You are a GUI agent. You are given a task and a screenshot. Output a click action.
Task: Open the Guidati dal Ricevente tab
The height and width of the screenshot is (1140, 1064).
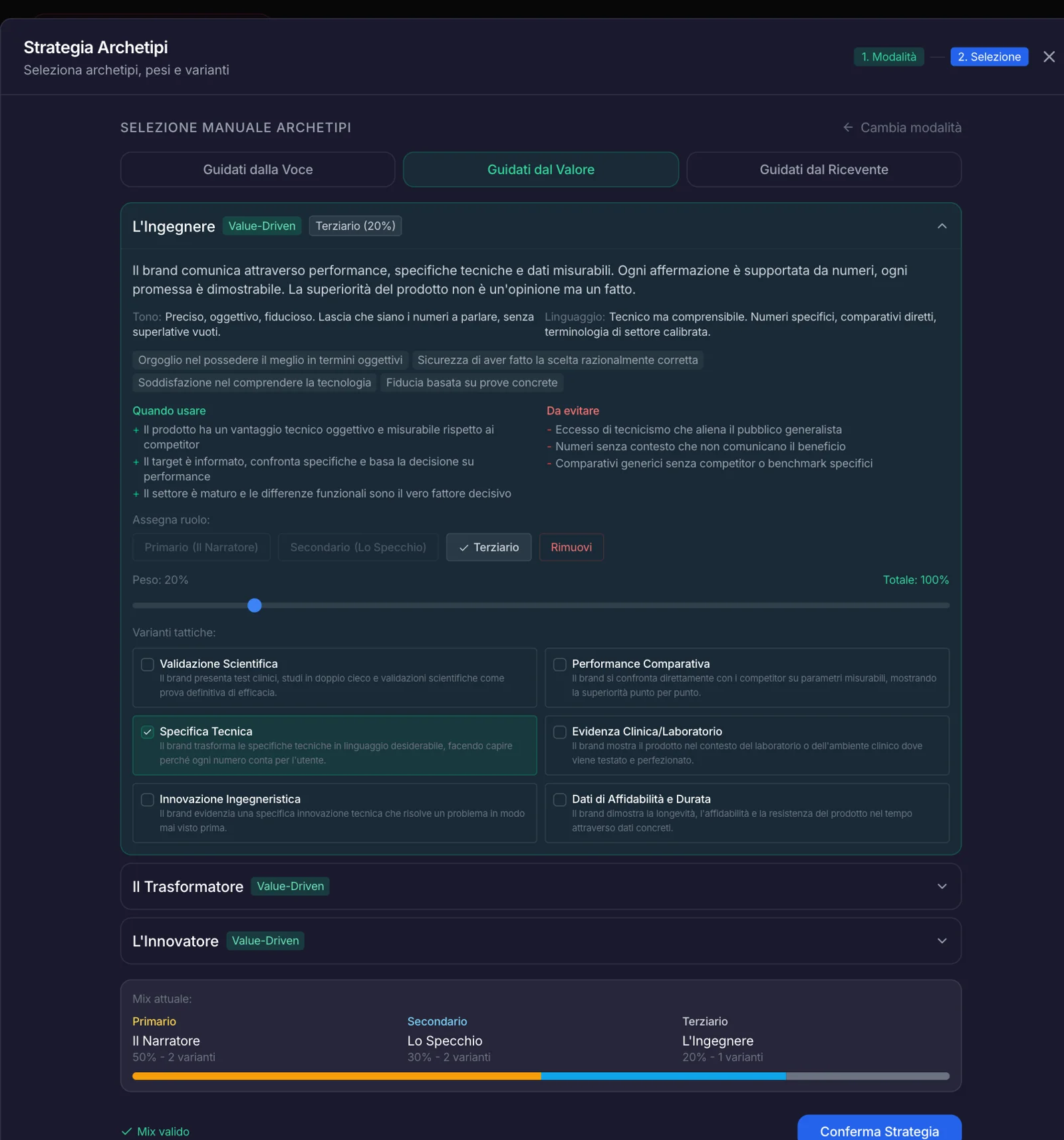tap(824, 170)
